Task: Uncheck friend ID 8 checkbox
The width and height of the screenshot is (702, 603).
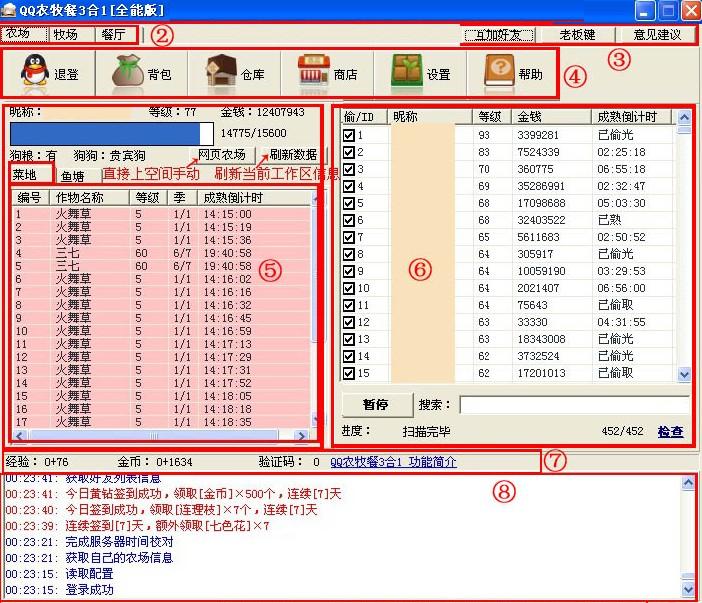Action: tap(348, 254)
